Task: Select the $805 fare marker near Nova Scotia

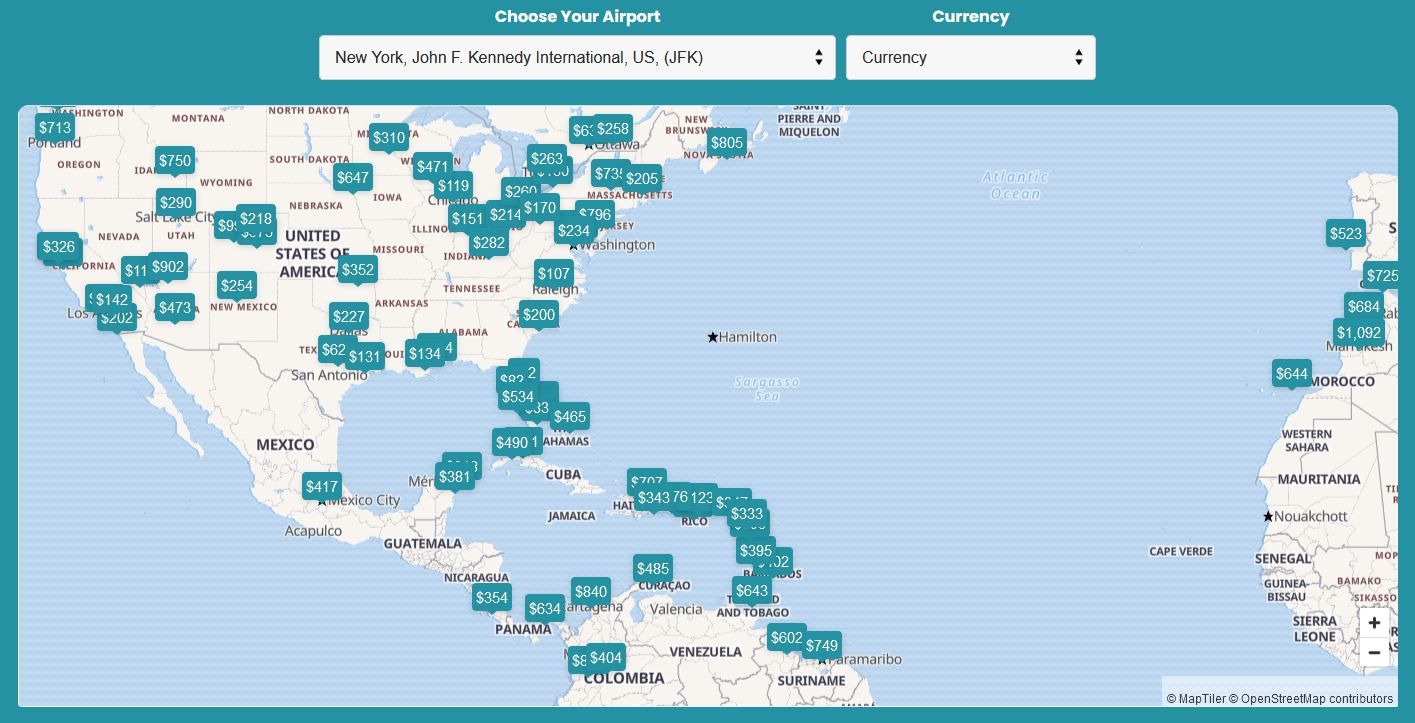Action: click(x=727, y=142)
